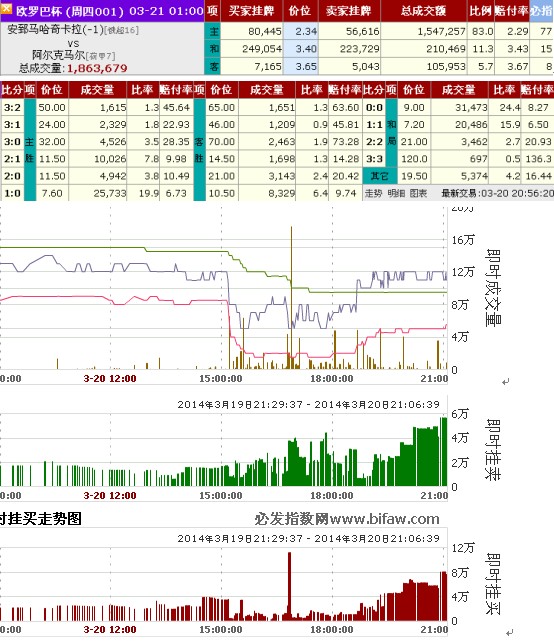
Task: Open the 走势 trend tab
Action: click(372, 193)
